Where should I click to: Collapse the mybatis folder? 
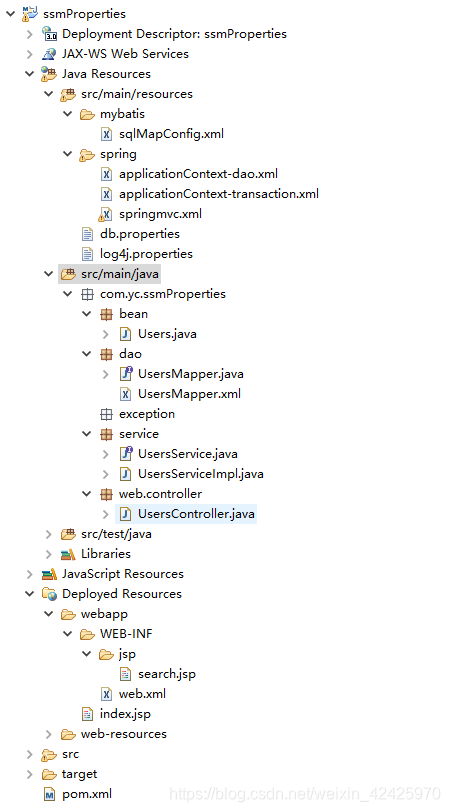68,114
